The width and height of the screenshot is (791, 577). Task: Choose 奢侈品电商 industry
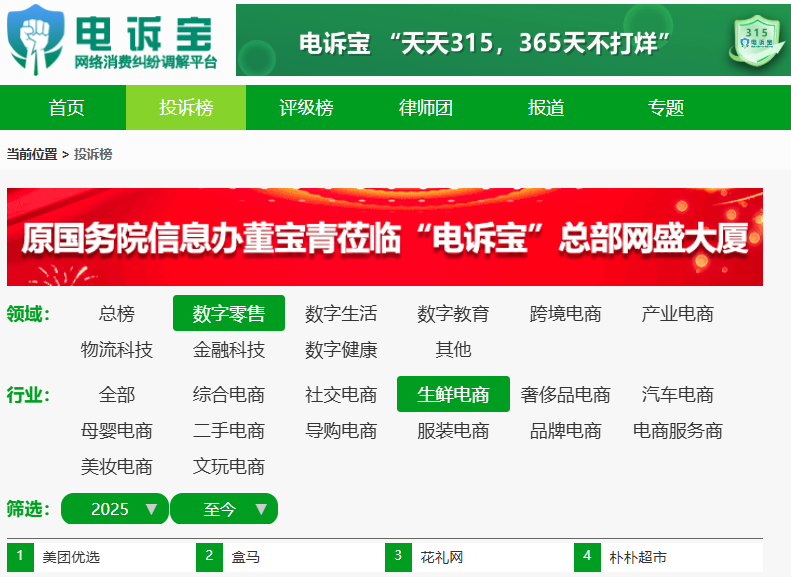(566, 394)
